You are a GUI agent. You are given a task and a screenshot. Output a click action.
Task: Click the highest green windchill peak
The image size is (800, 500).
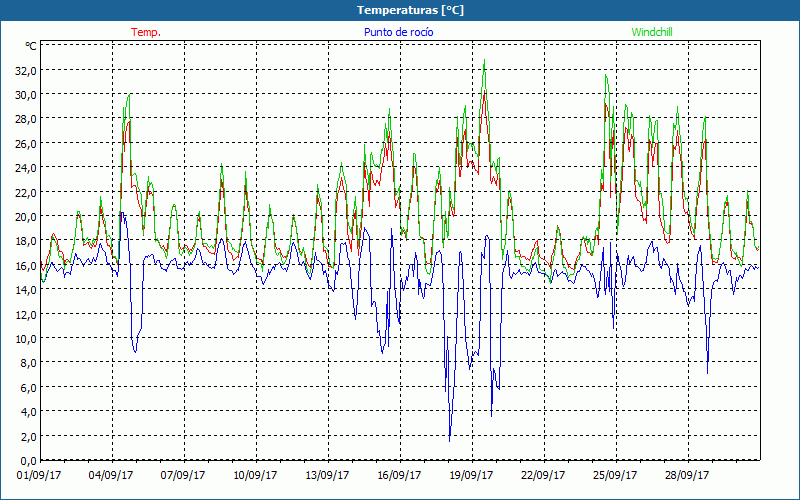(484, 60)
